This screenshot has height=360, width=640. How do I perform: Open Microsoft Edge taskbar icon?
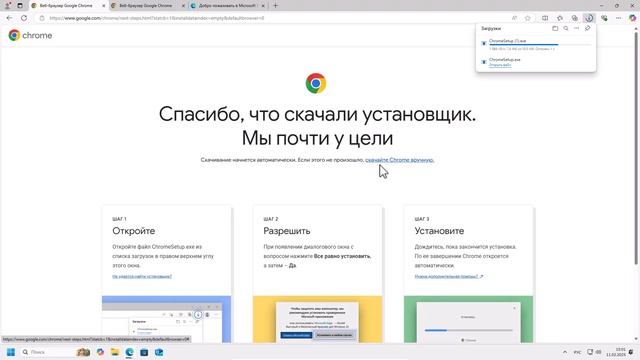point(129,352)
